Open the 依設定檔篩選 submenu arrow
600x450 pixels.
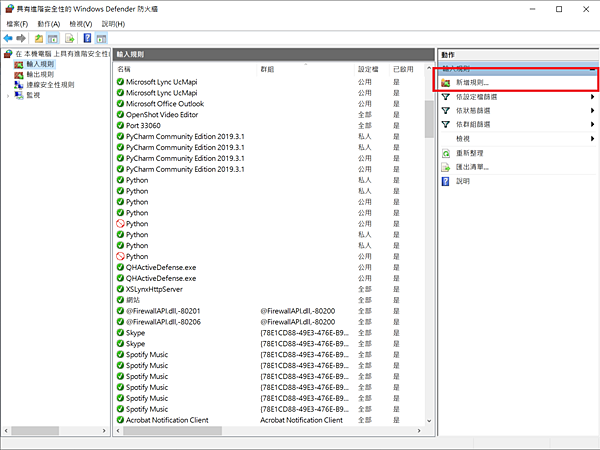[592, 97]
